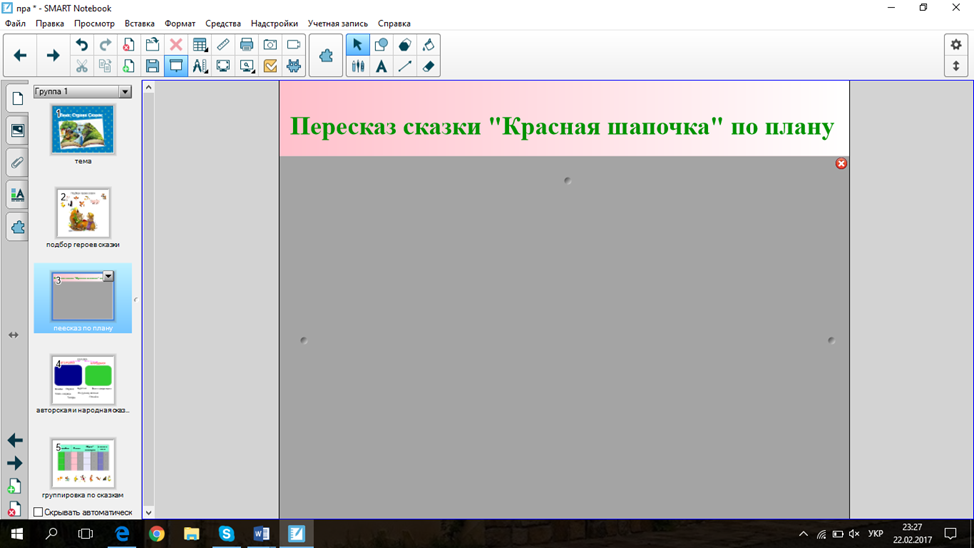Go to next page in toolbar
The height and width of the screenshot is (548, 974).
click(x=53, y=56)
